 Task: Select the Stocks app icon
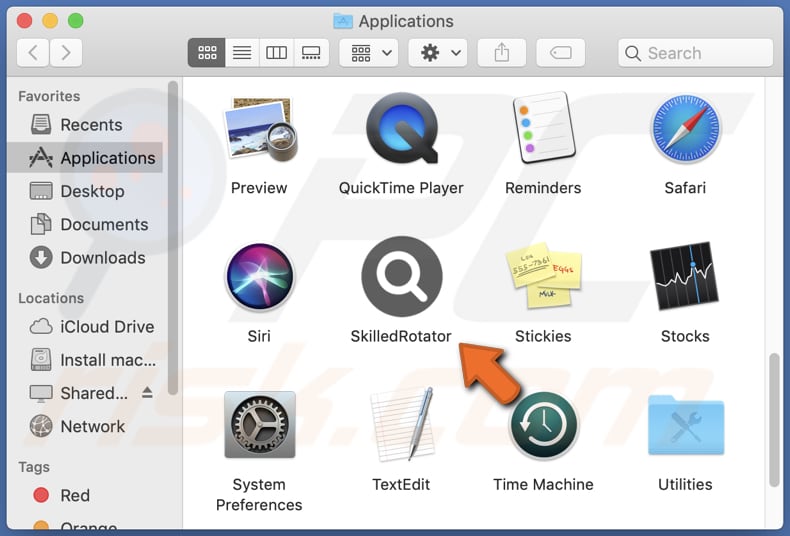685,276
